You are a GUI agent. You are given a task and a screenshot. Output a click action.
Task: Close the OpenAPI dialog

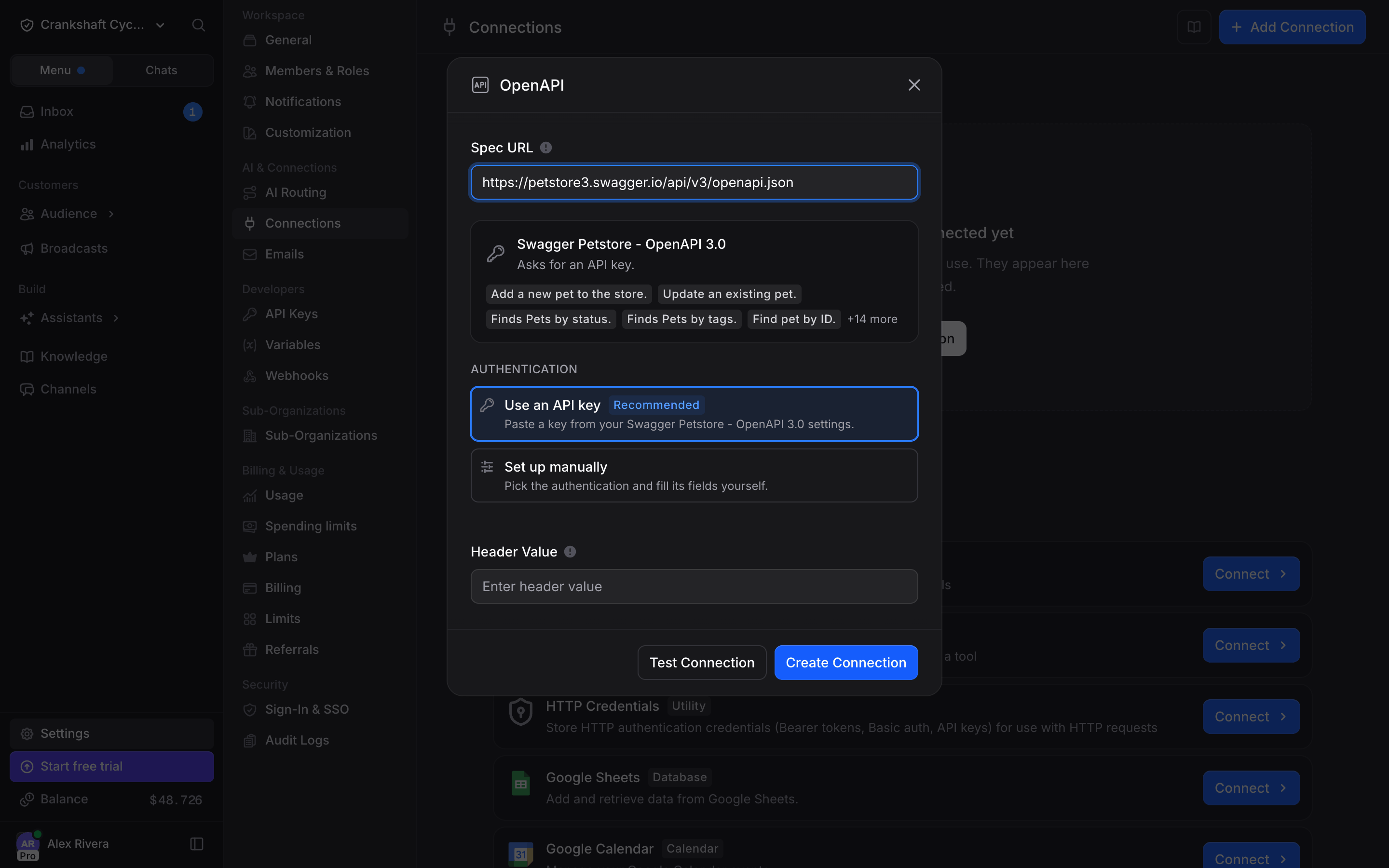(x=914, y=85)
